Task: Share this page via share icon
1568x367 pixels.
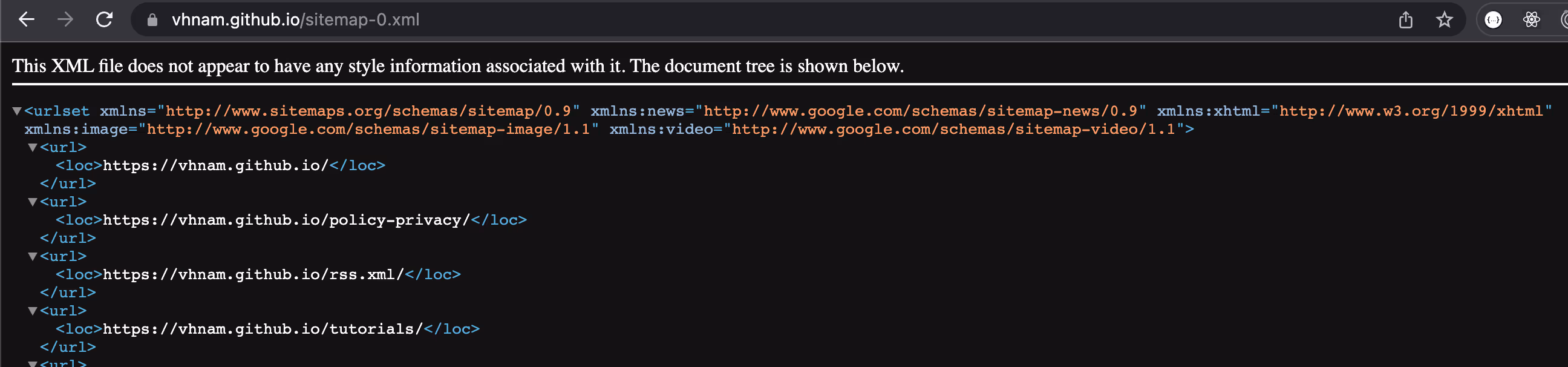Action: click(x=1405, y=20)
